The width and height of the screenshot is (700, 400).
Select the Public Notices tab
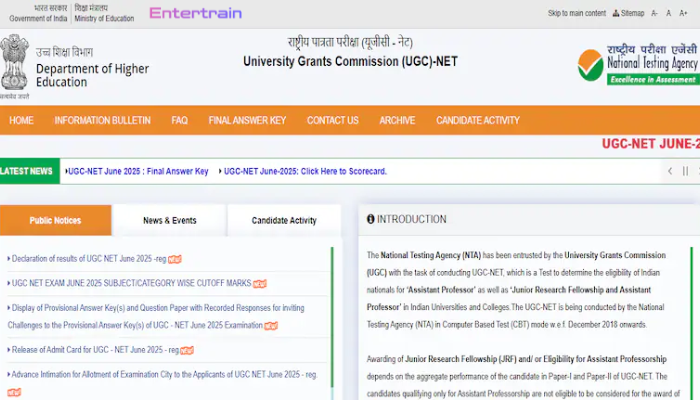click(x=55, y=220)
